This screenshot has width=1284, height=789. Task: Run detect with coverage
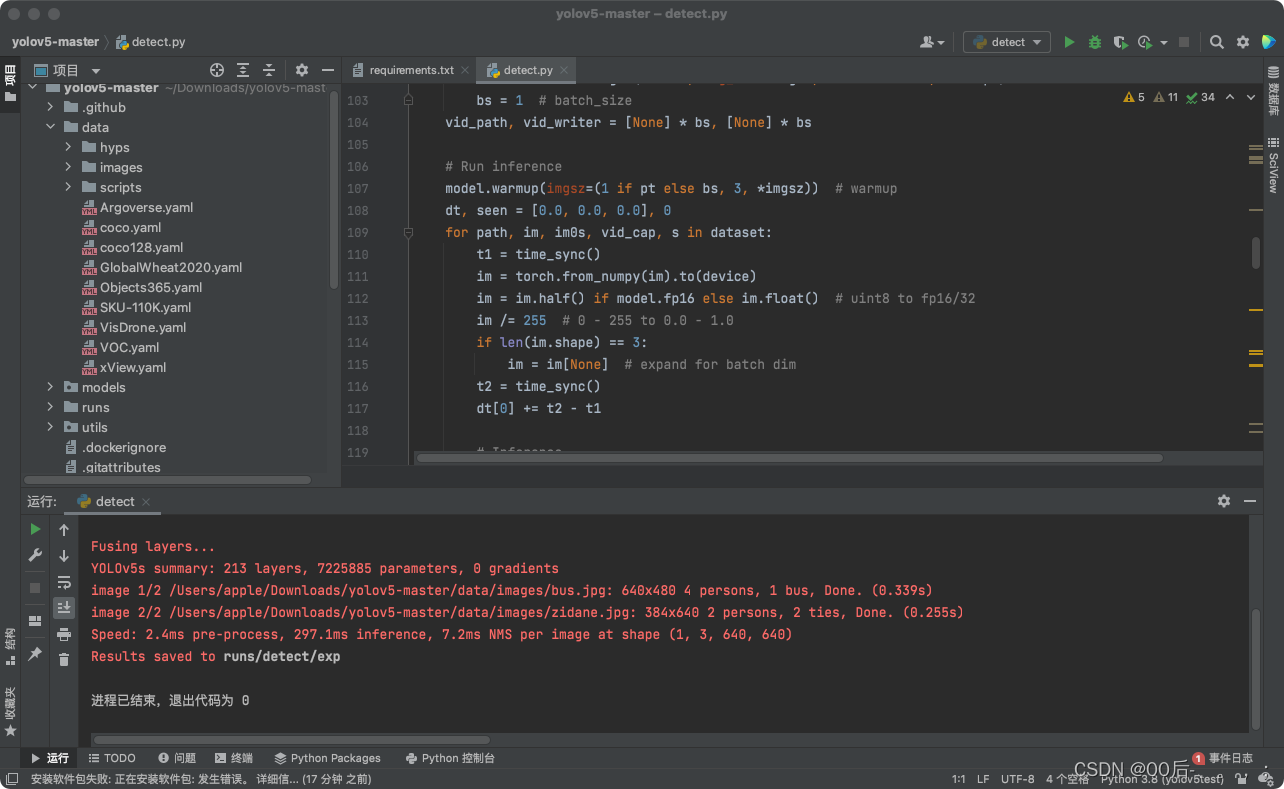[1120, 42]
